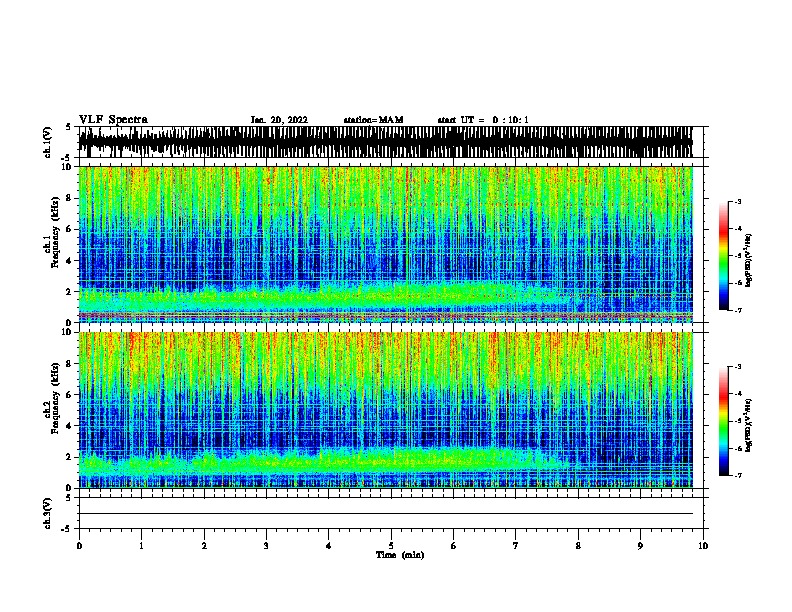Click the -3 label on ch.2 colorbar

tap(737, 367)
